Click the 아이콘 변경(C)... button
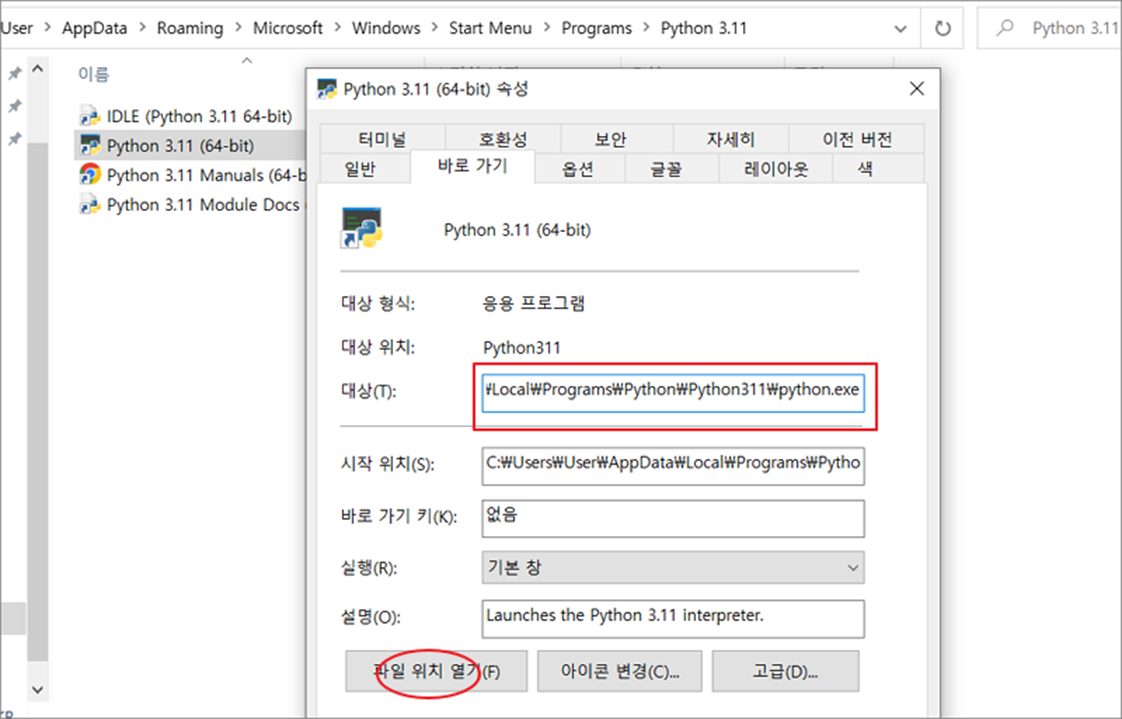This screenshot has height=719, width=1122. (620, 671)
